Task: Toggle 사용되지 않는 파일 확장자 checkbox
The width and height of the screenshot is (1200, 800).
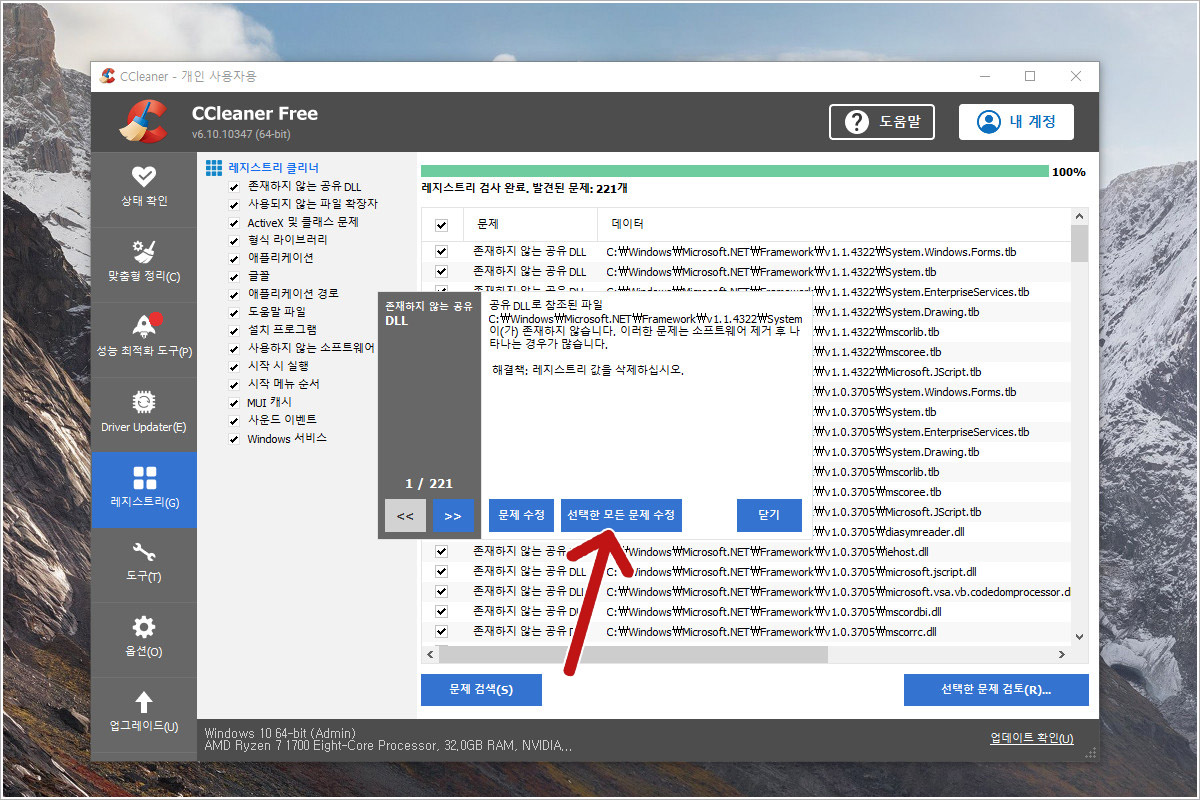Action: click(x=233, y=205)
